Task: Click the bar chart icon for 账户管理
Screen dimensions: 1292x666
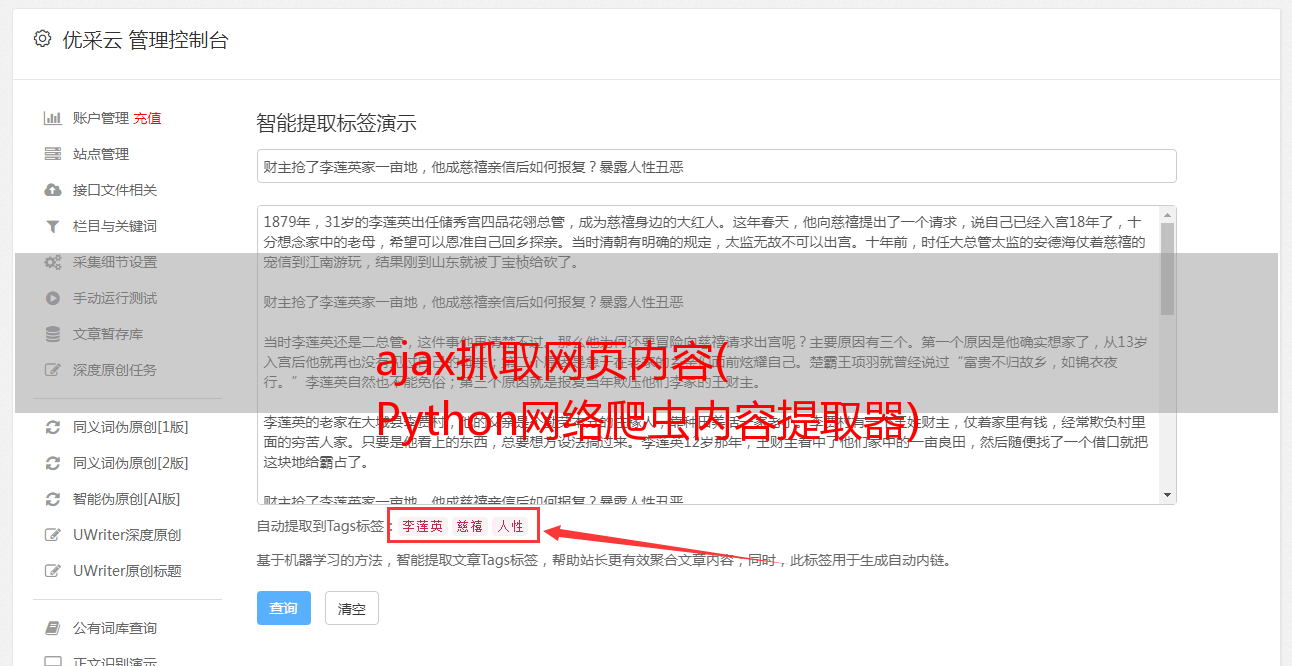Action: [x=53, y=118]
